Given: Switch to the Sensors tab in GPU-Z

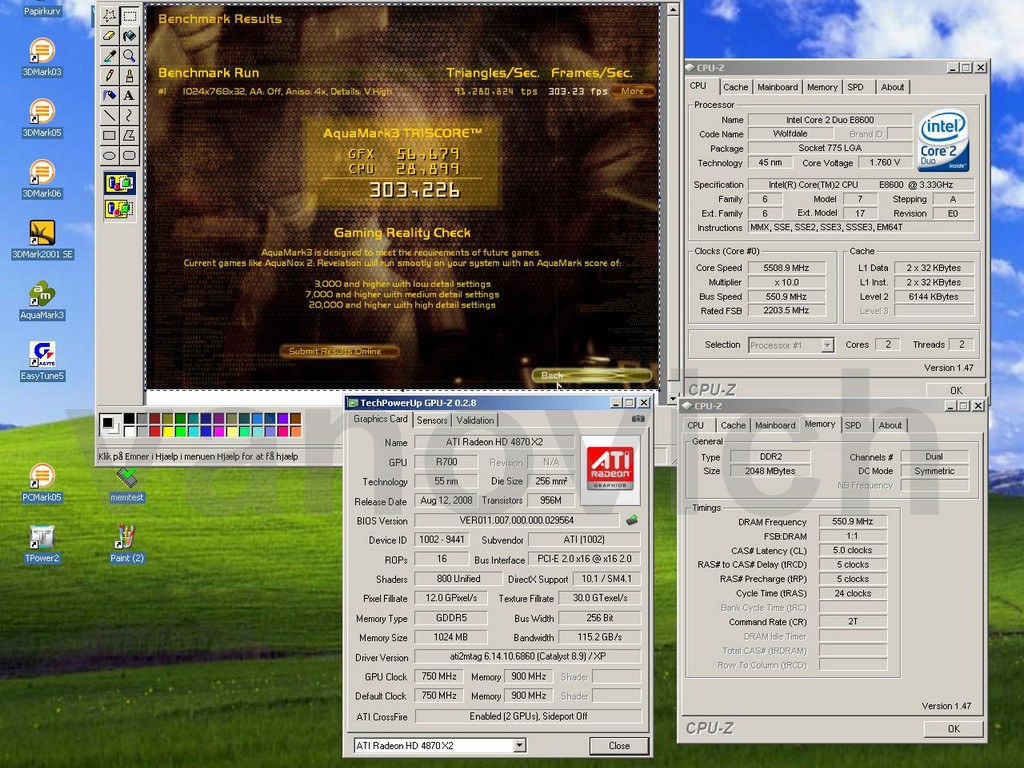Looking at the screenshot, I should pyautogui.click(x=432, y=421).
